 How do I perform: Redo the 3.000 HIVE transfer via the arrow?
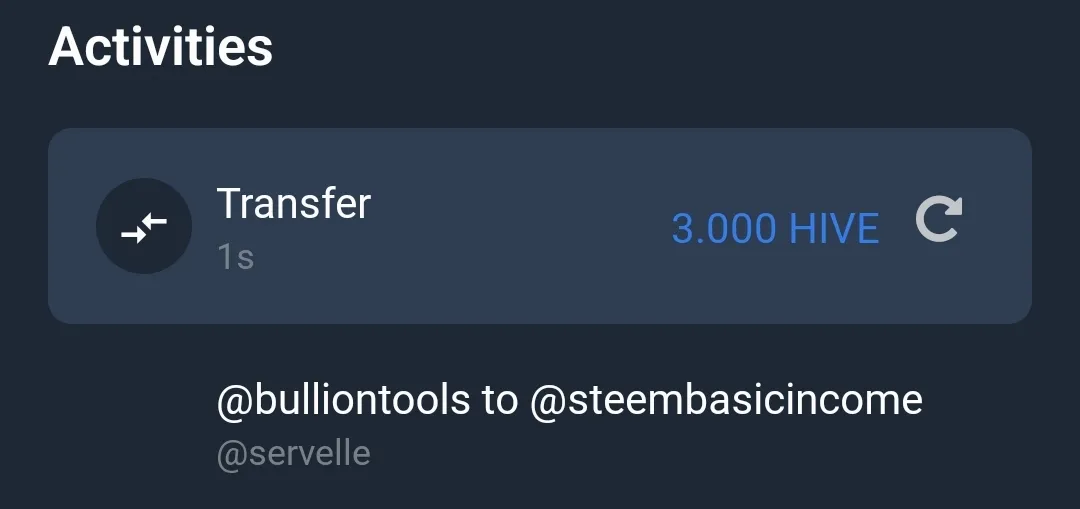coord(939,220)
